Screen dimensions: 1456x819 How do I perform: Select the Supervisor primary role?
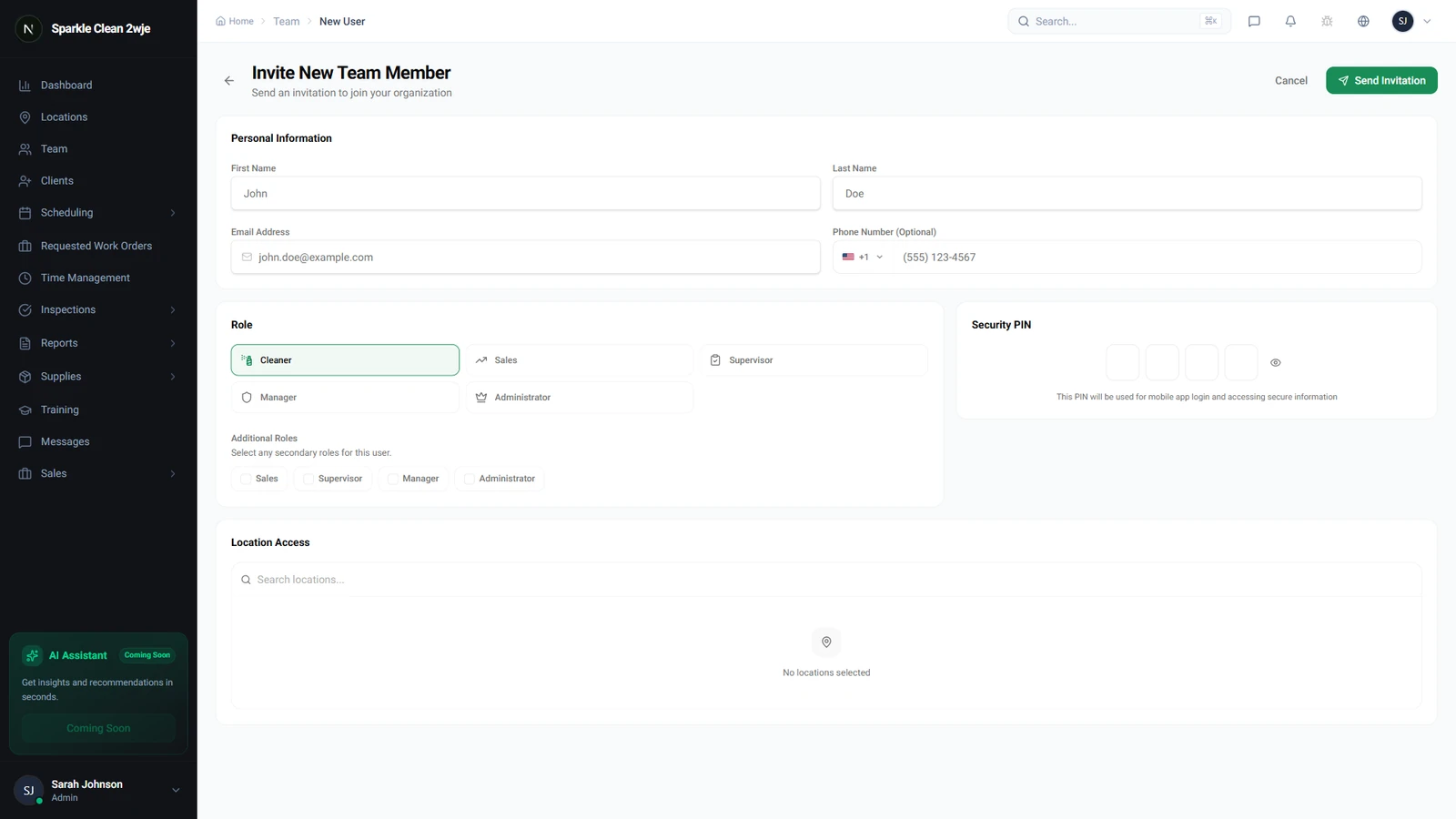point(814,360)
